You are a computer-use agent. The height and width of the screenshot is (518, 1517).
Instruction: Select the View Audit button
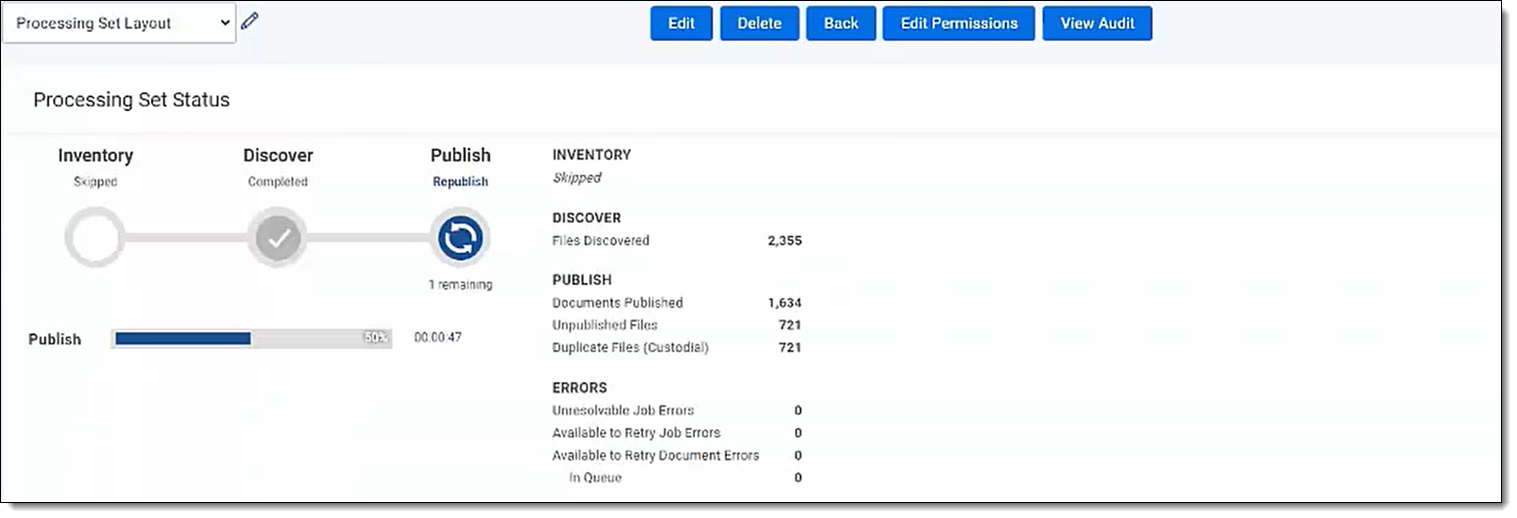pos(1097,24)
